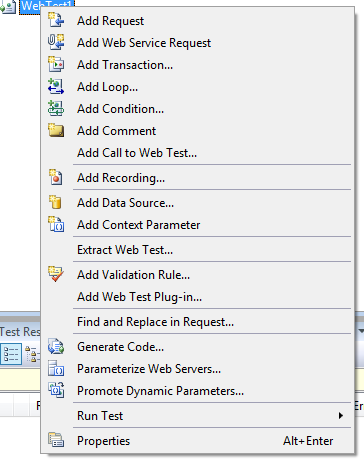Click the Add Web Service Request icon

pos(56,42)
